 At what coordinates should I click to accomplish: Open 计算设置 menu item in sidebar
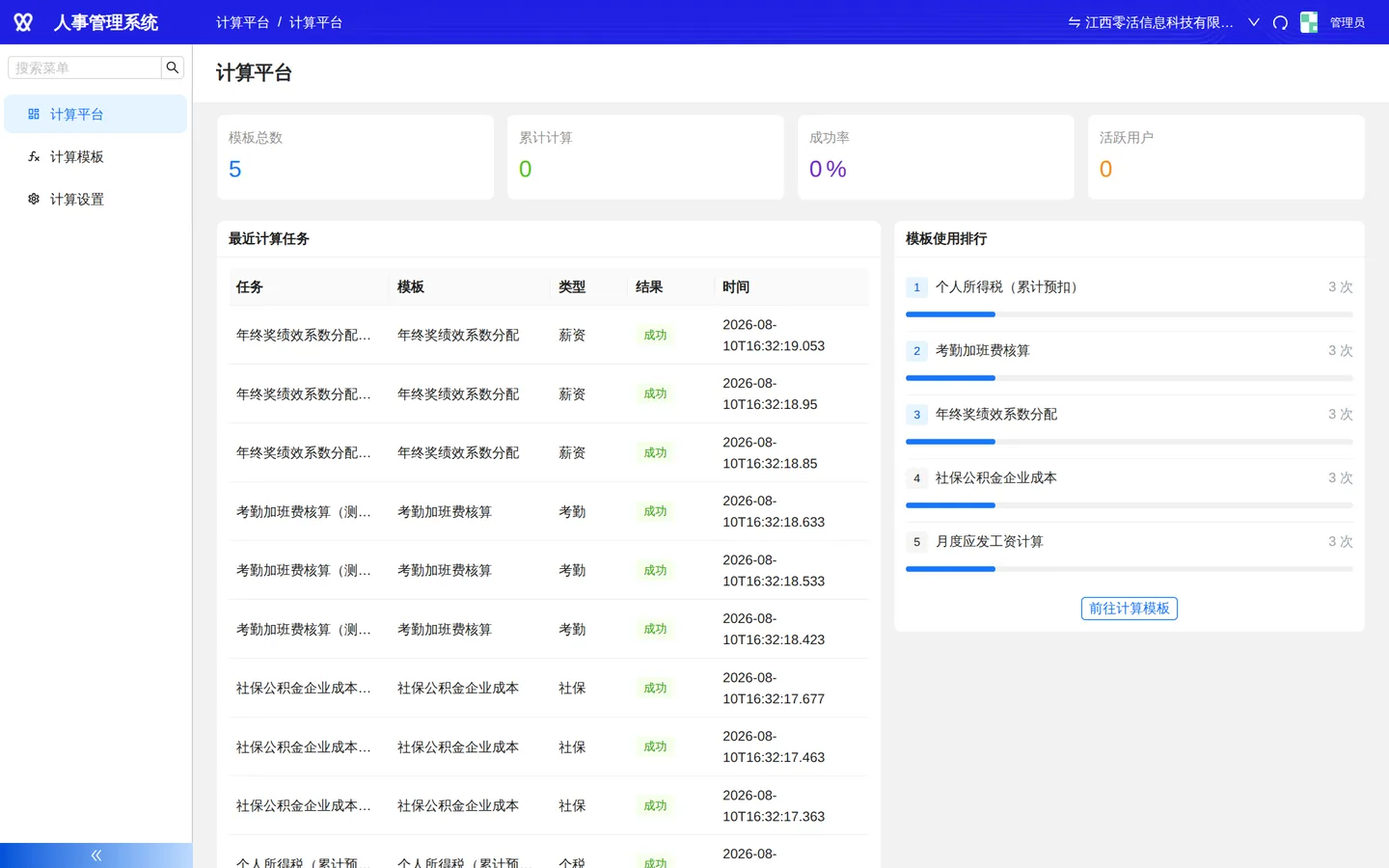(x=95, y=199)
